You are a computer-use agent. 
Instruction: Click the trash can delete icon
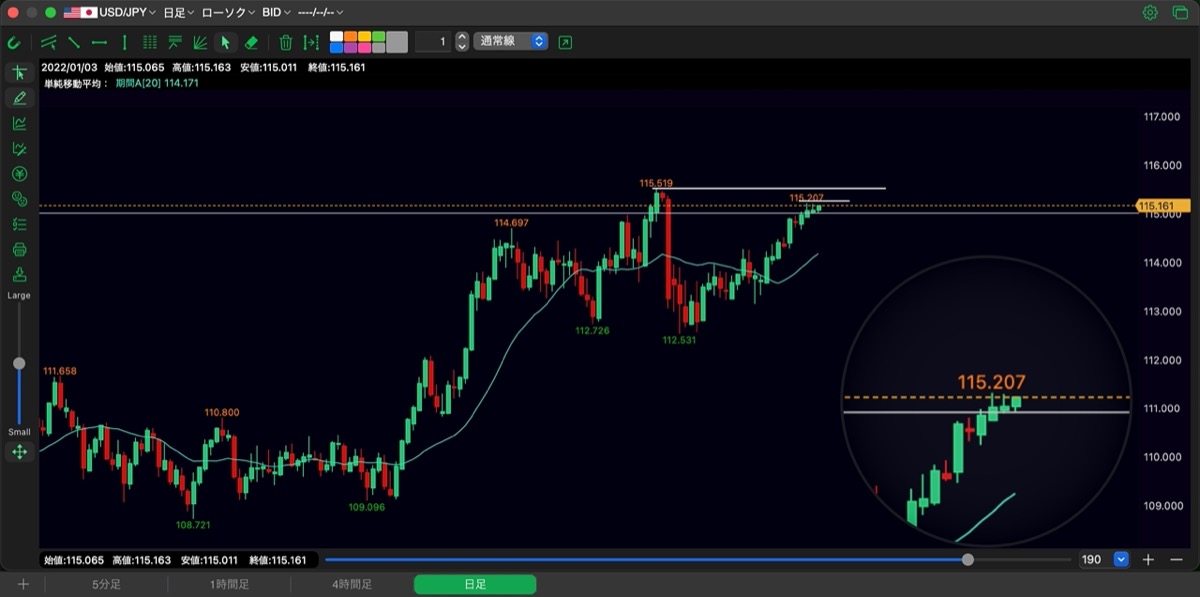click(x=286, y=42)
